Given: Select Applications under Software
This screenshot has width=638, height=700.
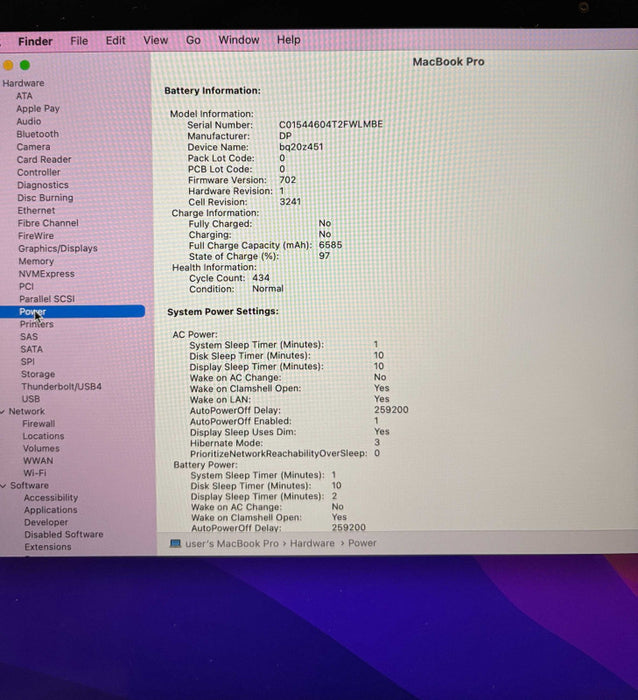Looking at the screenshot, I should pos(50,510).
